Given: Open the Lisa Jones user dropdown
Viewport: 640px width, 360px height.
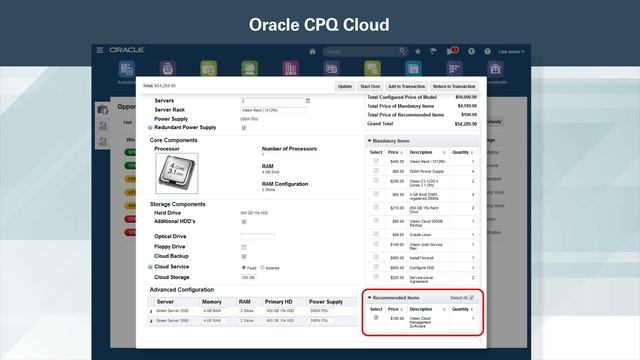Looking at the screenshot, I should coord(511,51).
